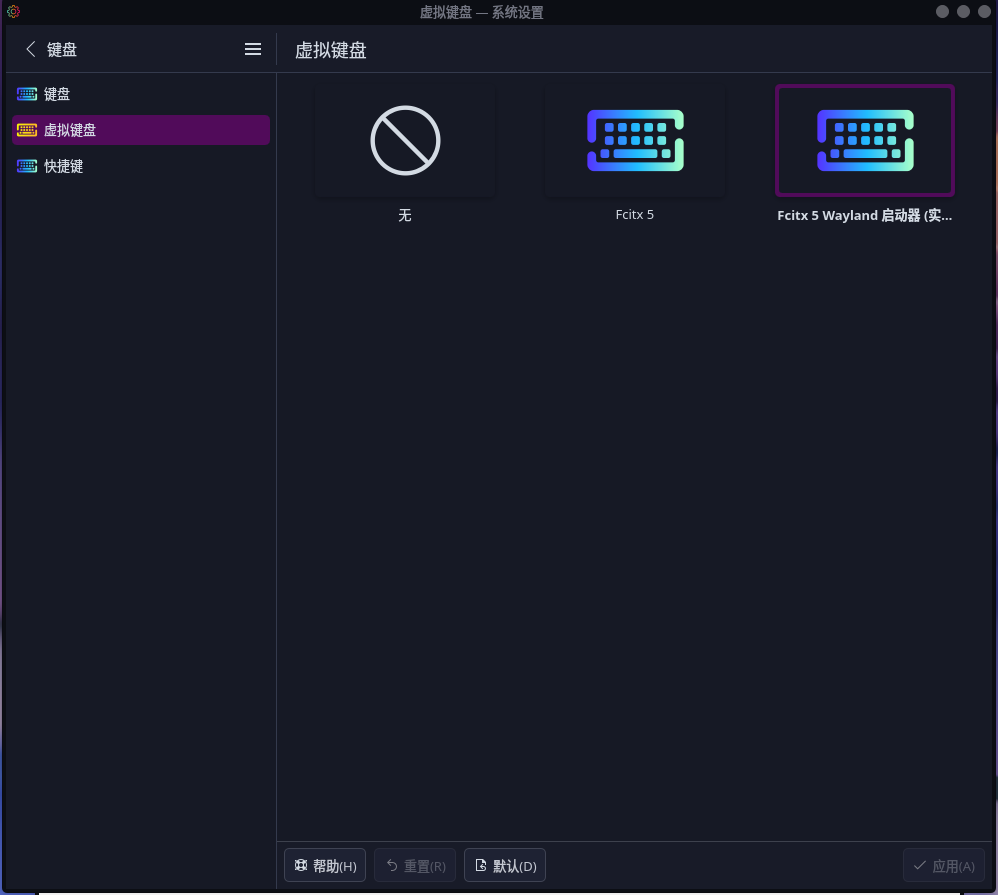This screenshot has height=895, width=998.
Task: Go to 键盘 page in the sidebar list
Action: coord(57,94)
